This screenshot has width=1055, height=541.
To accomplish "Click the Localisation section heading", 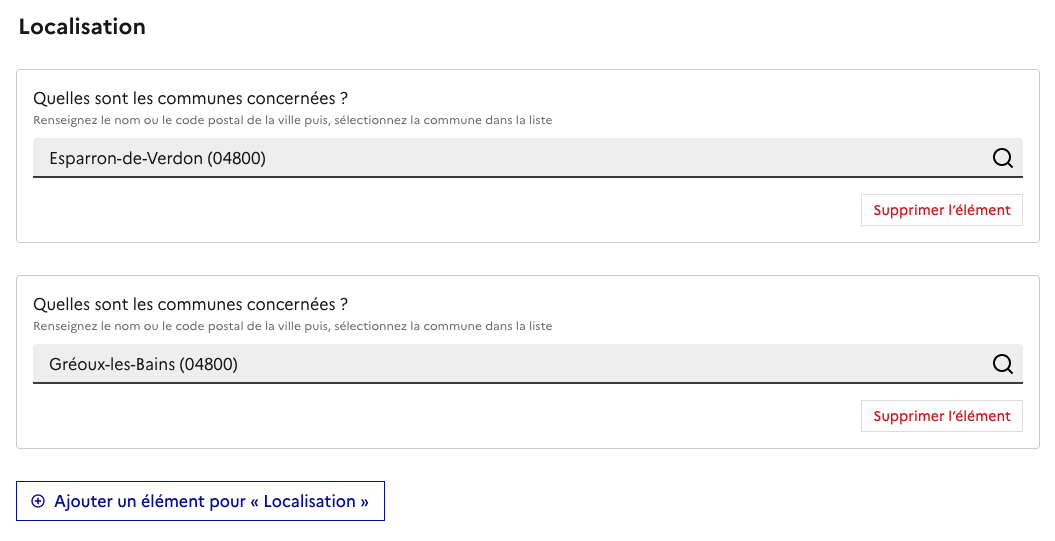I will click(x=82, y=26).
